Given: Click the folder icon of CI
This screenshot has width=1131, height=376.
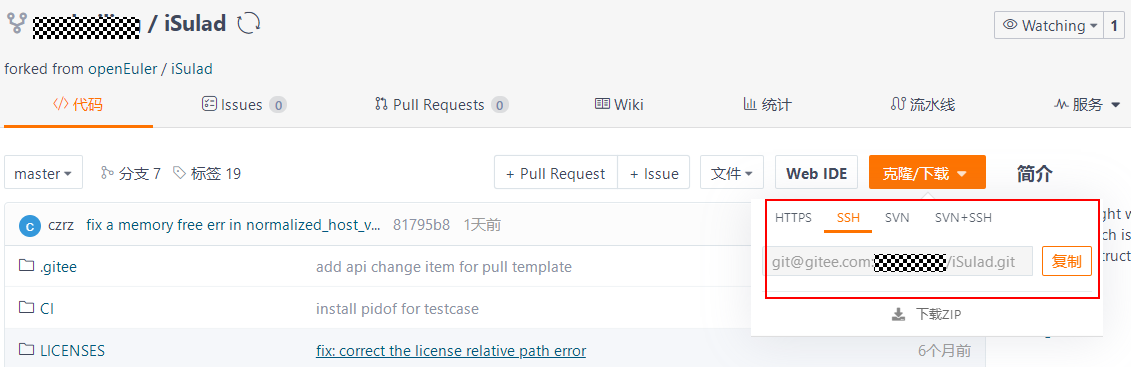Looking at the screenshot, I should 27,307.
